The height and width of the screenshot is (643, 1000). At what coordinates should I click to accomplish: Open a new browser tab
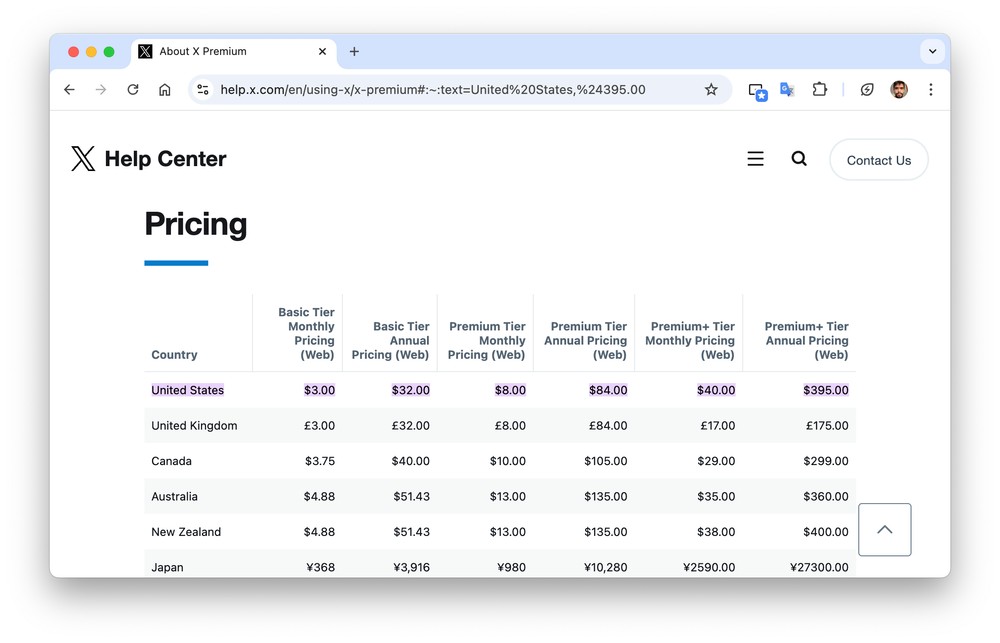click(x=354, y=52)
